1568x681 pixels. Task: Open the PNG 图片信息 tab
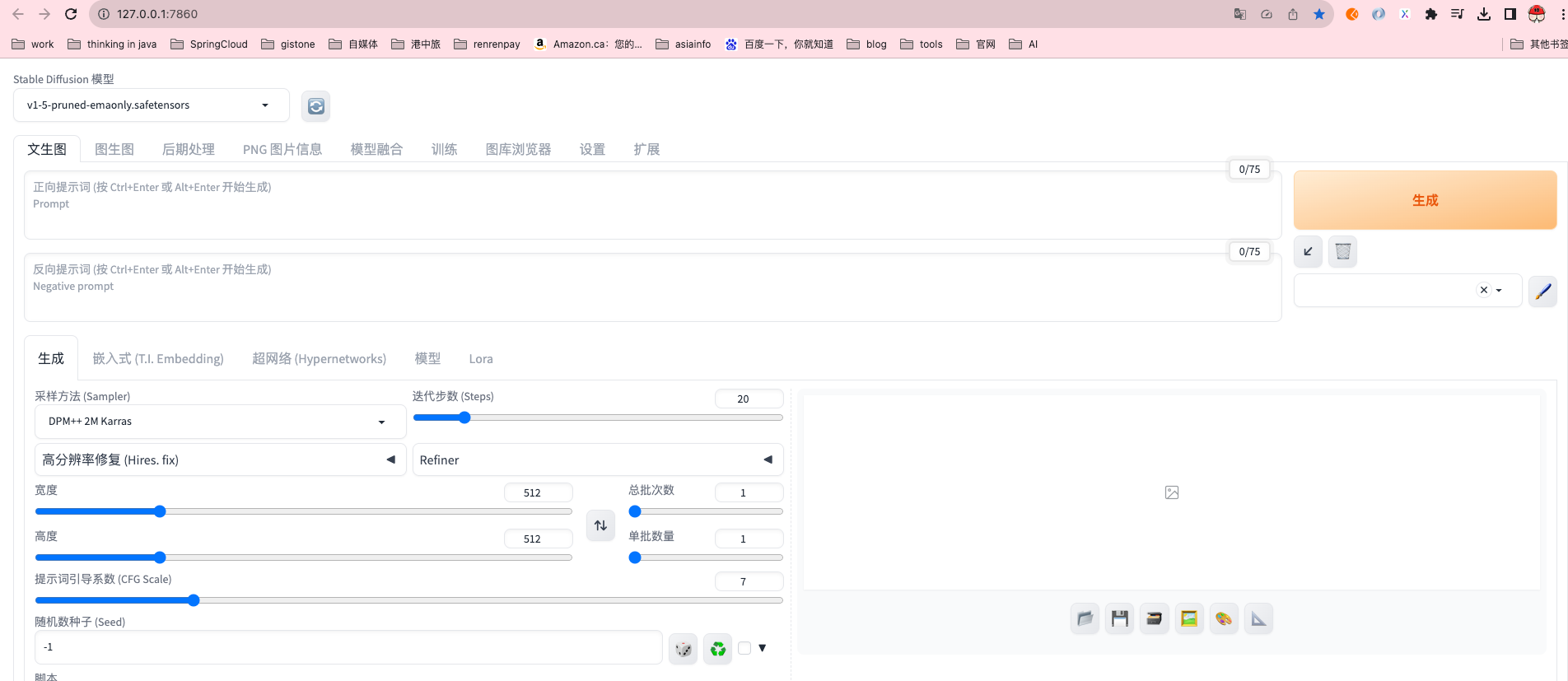pos(282,149)
